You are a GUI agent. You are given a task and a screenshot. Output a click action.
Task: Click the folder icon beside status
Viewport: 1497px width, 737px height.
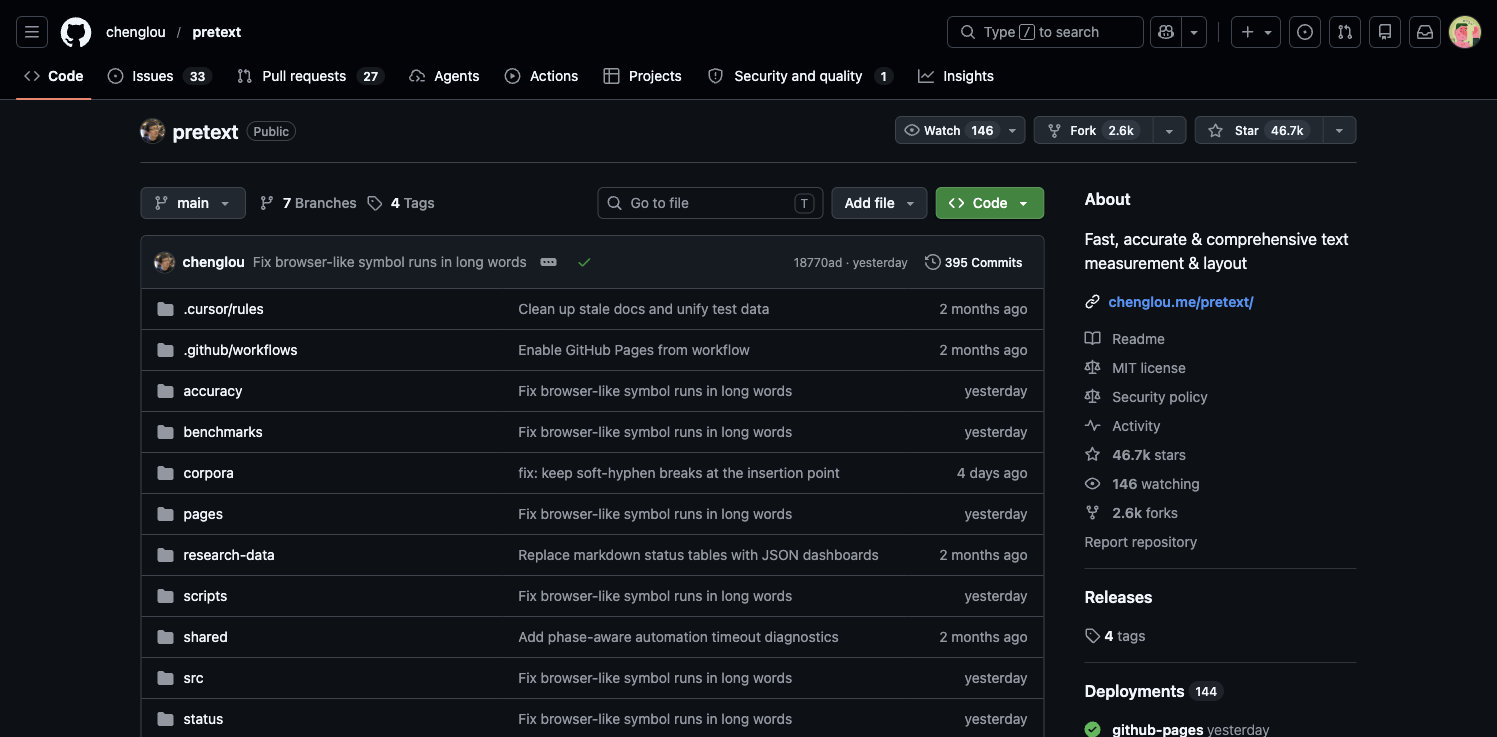coord(165,719)
